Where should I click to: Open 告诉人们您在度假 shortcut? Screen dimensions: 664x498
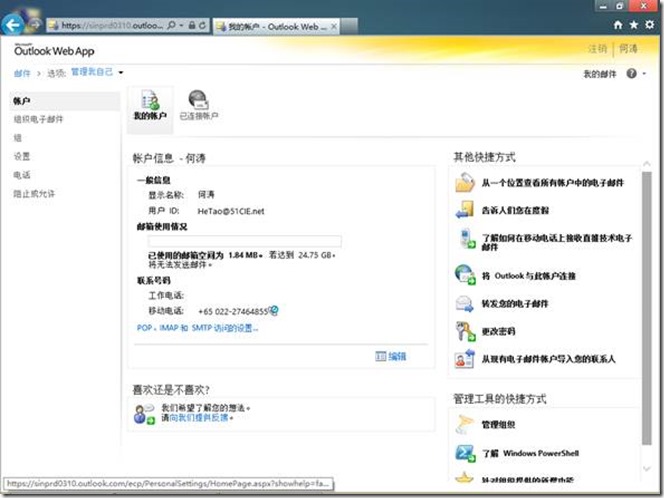(x=515, y=210)
